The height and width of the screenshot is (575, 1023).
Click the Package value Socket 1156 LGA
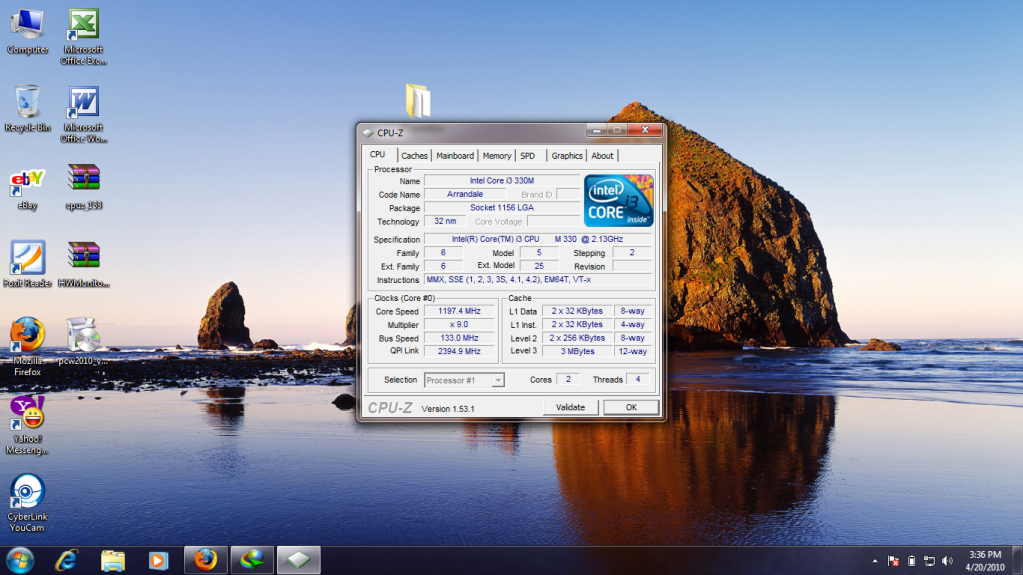[502, 208]
